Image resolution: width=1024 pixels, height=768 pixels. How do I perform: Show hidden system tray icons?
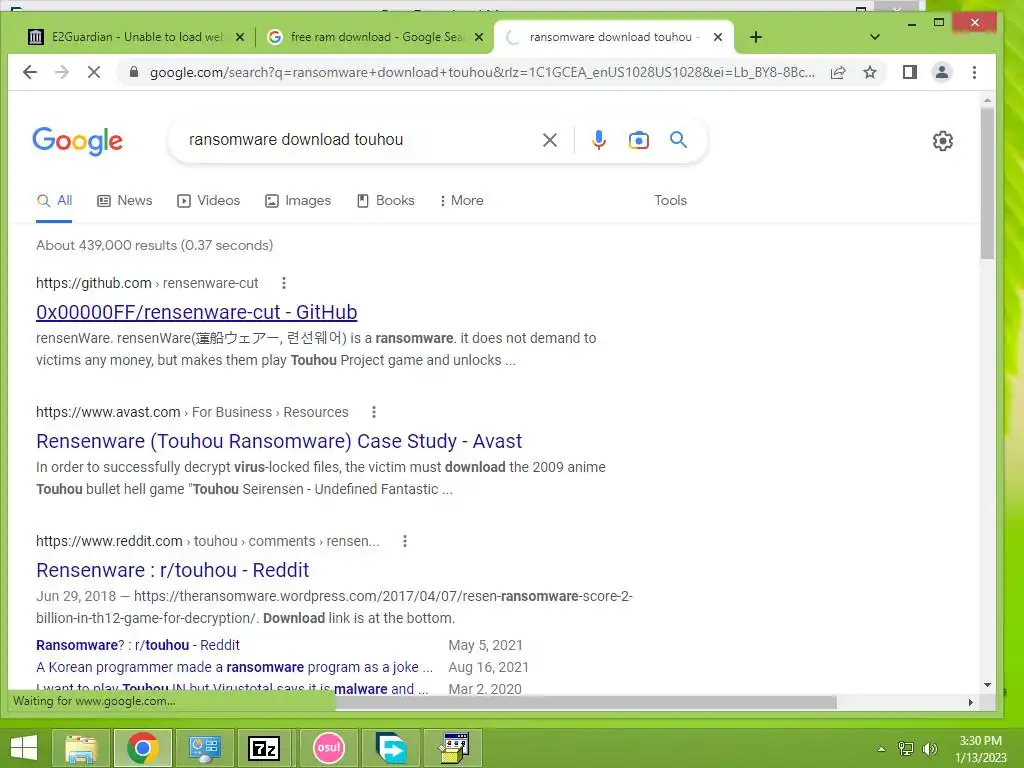click(x=882, y=749)
